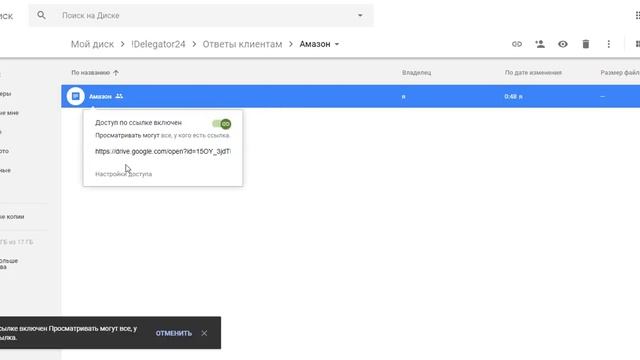
Task: Click the trash delete icon
Action: click(586, 44)
